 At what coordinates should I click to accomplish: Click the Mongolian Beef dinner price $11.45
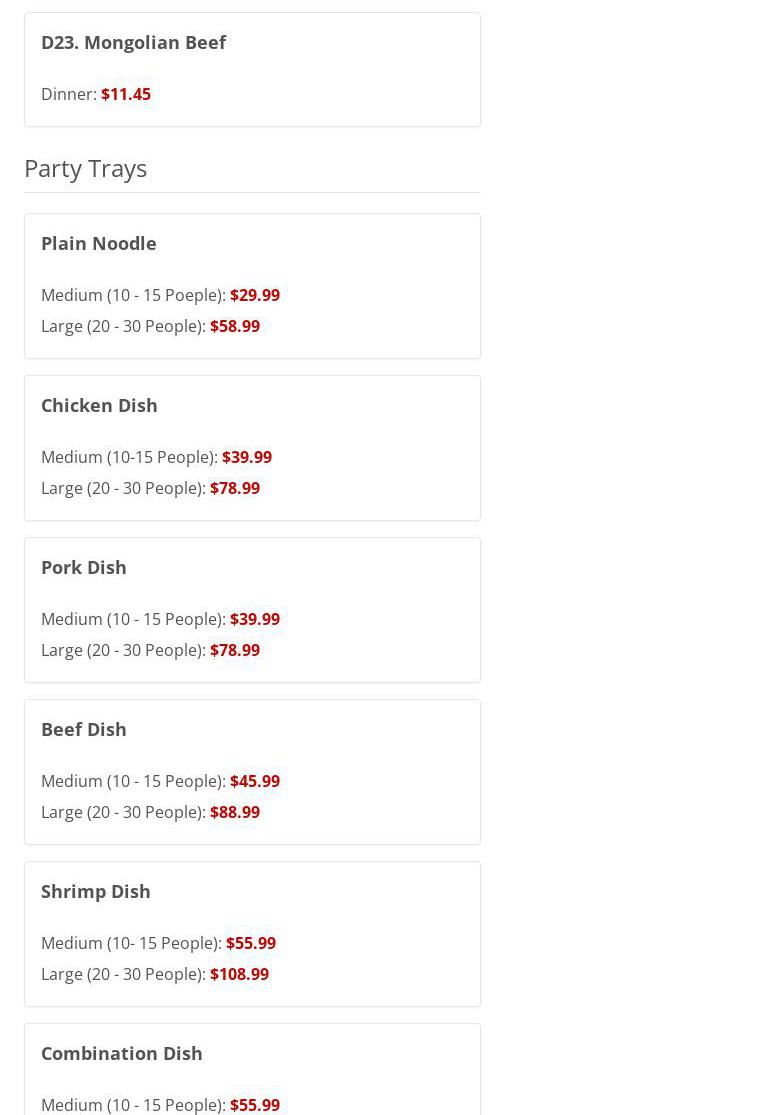click(x=126, y=94)
